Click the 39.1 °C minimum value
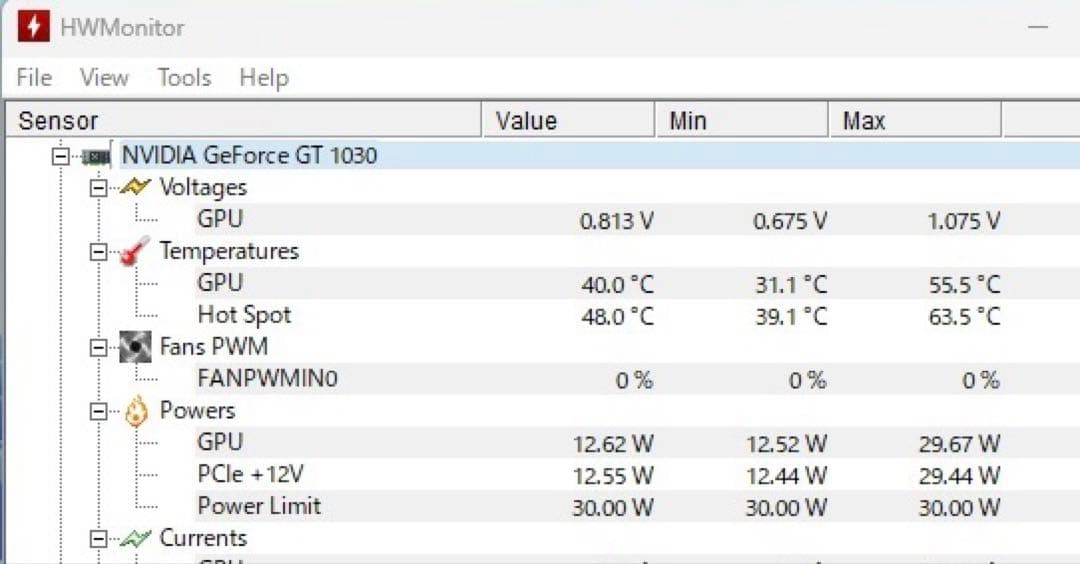The width and height of the screenshot is (1080, 564). 791,317
